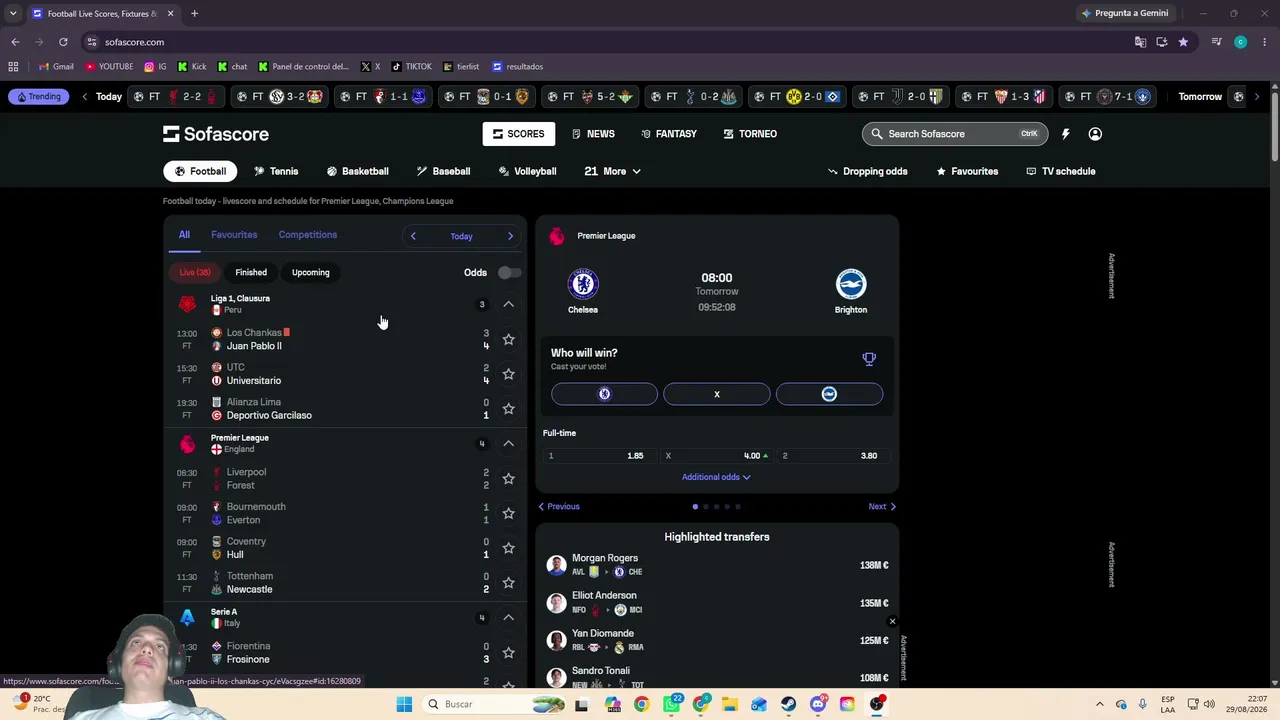Screen dimensions: 1280x720
Task: Vote for Brighton to win
Action: [829, 394]
